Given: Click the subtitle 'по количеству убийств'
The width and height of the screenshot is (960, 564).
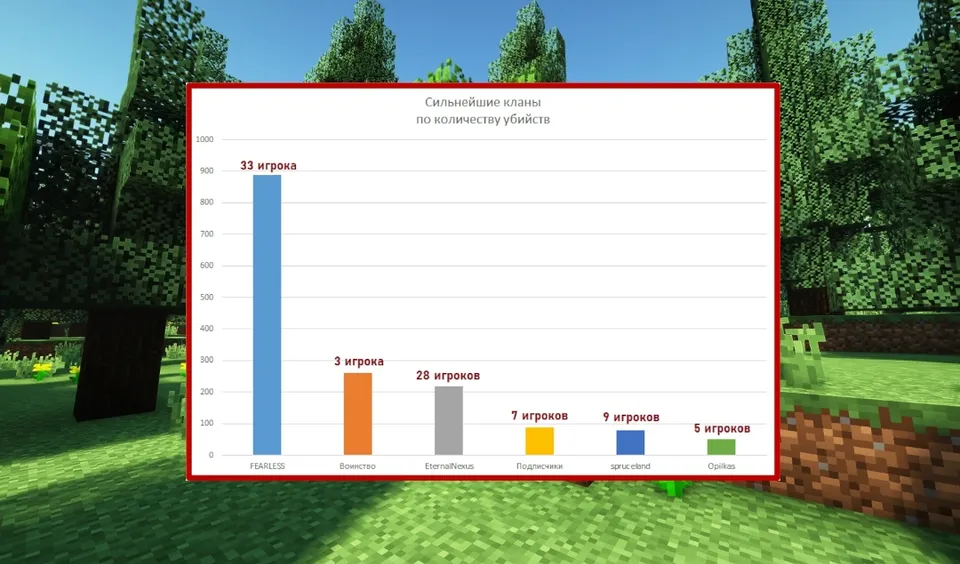Looking at the screenshot, I should (x=482, y=119).
